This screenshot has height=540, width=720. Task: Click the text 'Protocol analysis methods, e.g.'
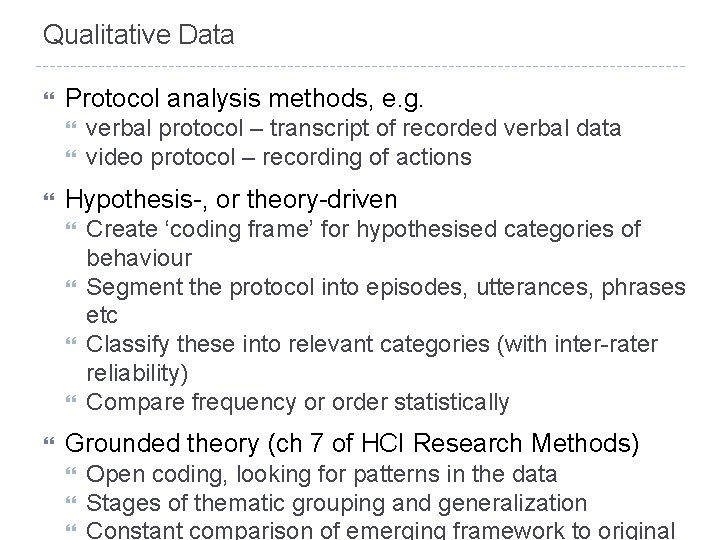244,99
